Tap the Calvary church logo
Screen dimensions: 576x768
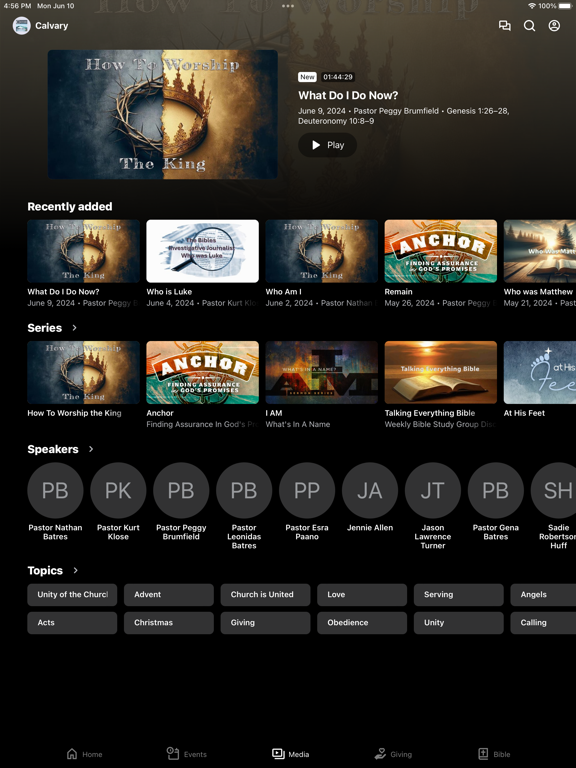coord(22,25)
